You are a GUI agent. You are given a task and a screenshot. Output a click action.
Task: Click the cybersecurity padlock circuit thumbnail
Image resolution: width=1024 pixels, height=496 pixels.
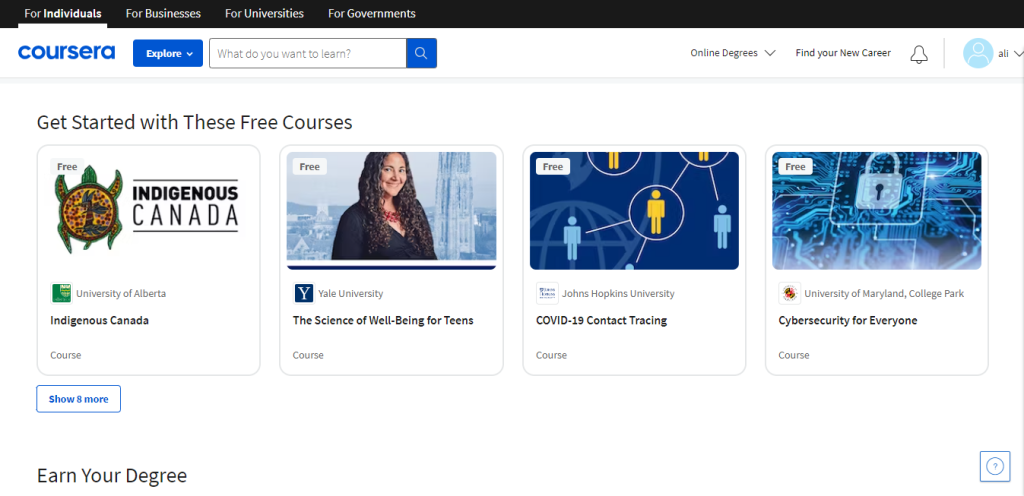pos(876,211)
